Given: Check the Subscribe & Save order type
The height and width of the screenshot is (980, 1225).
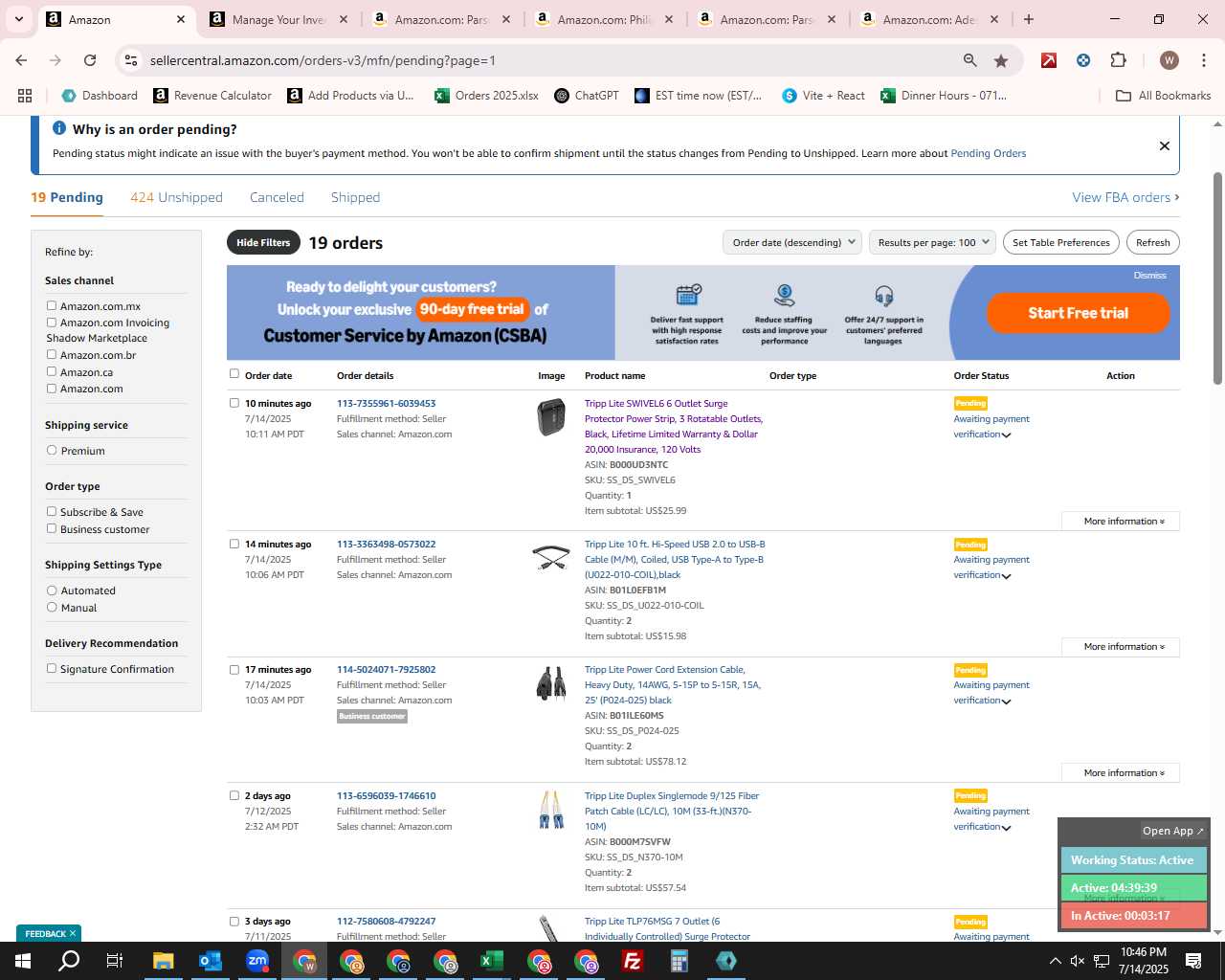Looking at the screenshot, I should coord(52,512).
